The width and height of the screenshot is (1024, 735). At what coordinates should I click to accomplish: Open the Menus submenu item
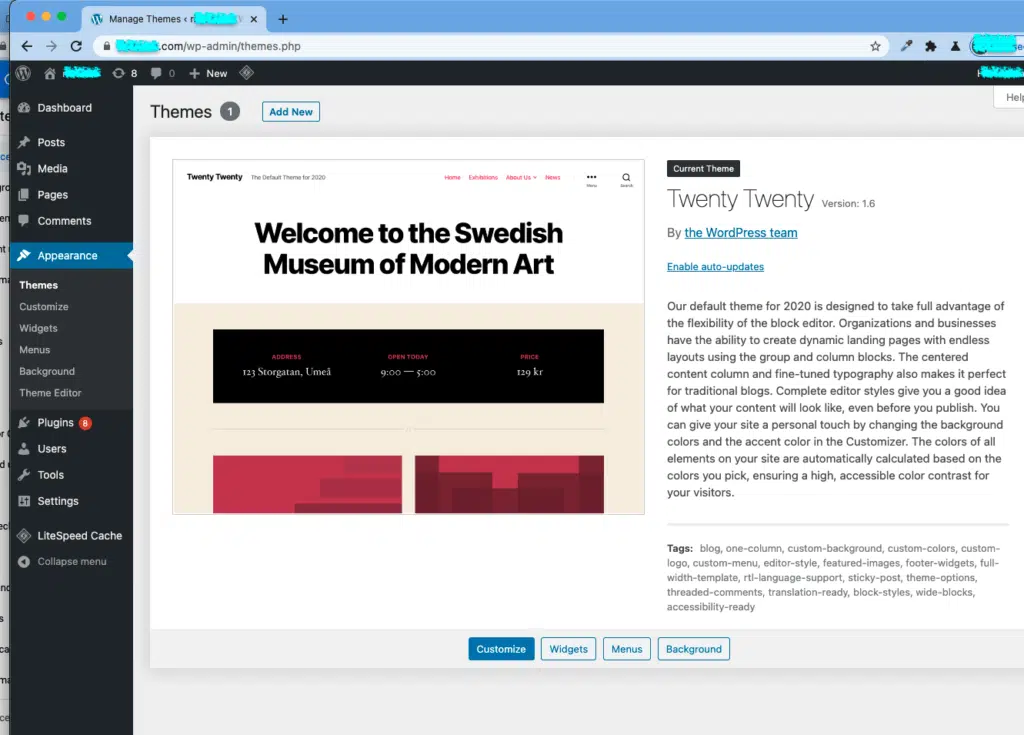[x=35, y=350]
